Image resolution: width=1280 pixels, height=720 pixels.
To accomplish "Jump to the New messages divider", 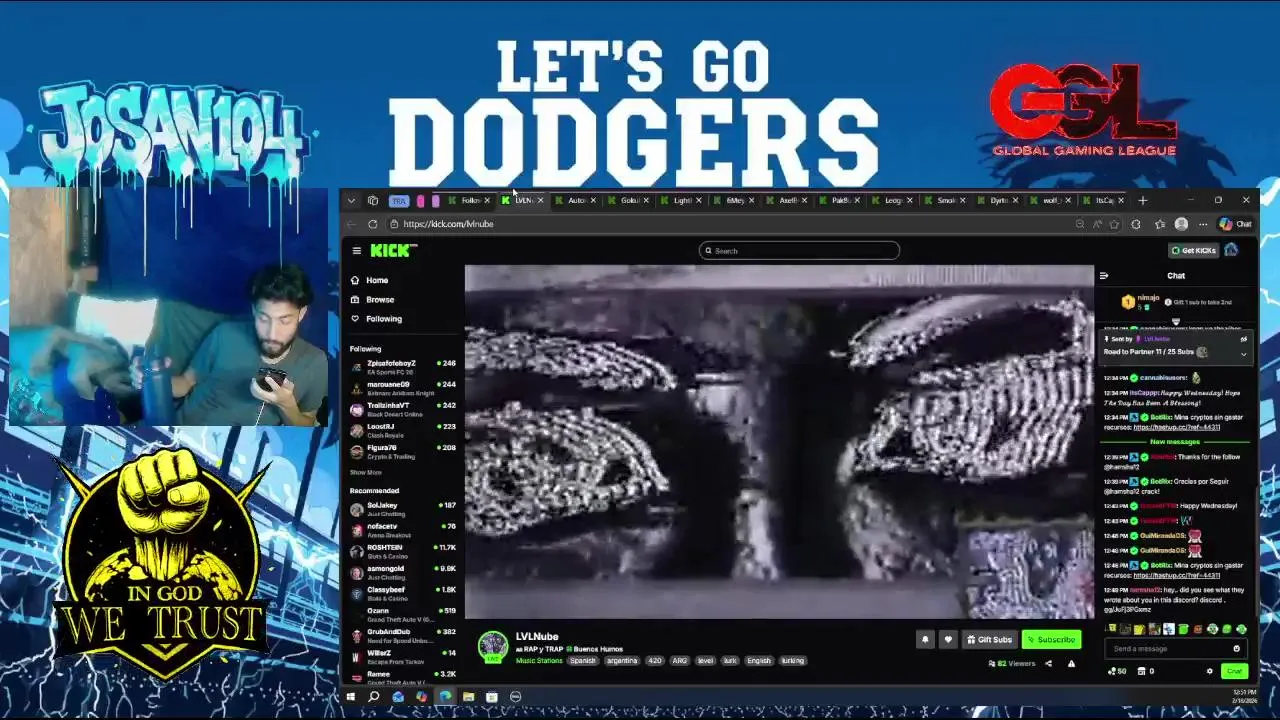I will tap(1175, 441).
